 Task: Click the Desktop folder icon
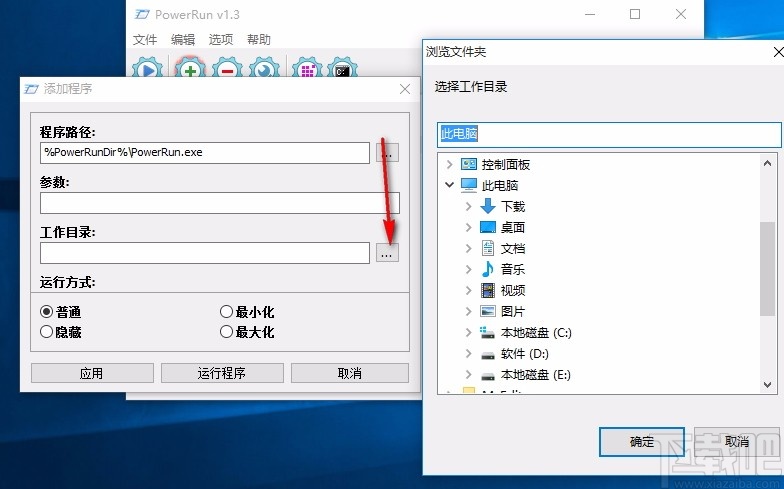click(x=488, y=227)
